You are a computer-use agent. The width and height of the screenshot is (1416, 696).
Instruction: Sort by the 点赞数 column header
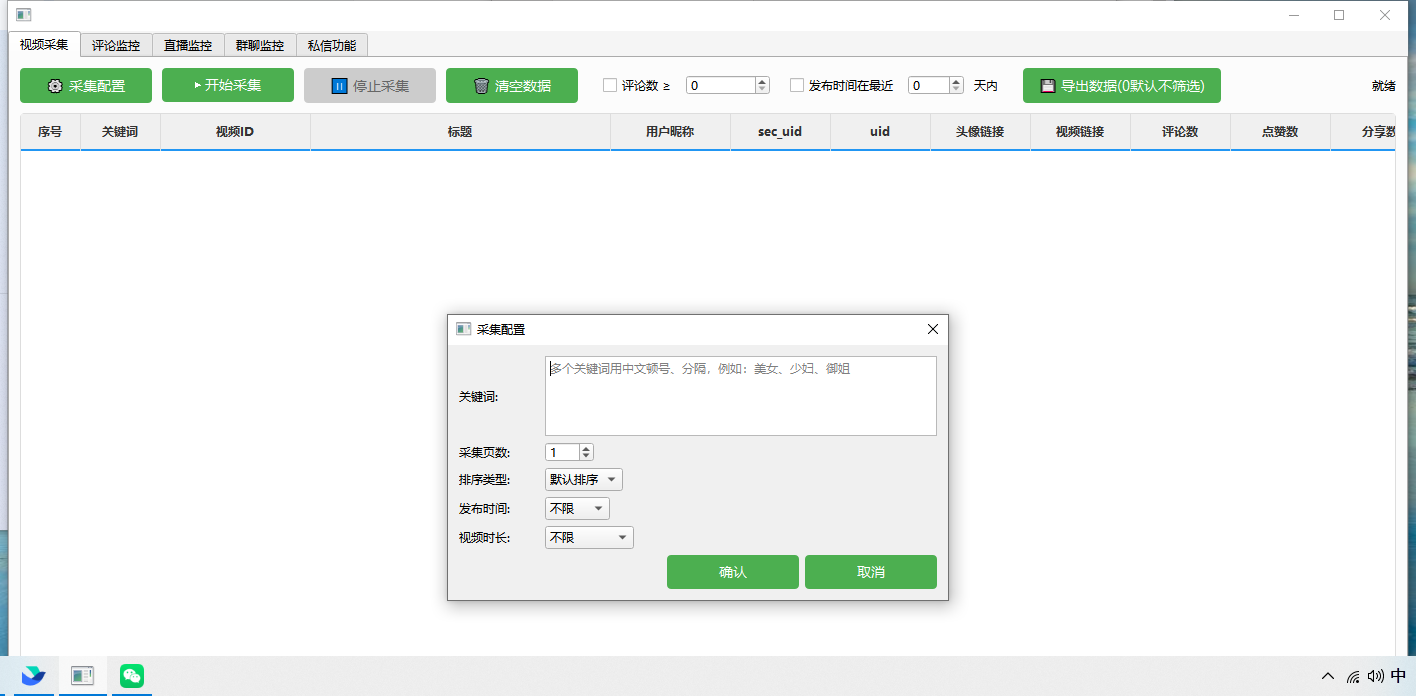(1280, 132)
